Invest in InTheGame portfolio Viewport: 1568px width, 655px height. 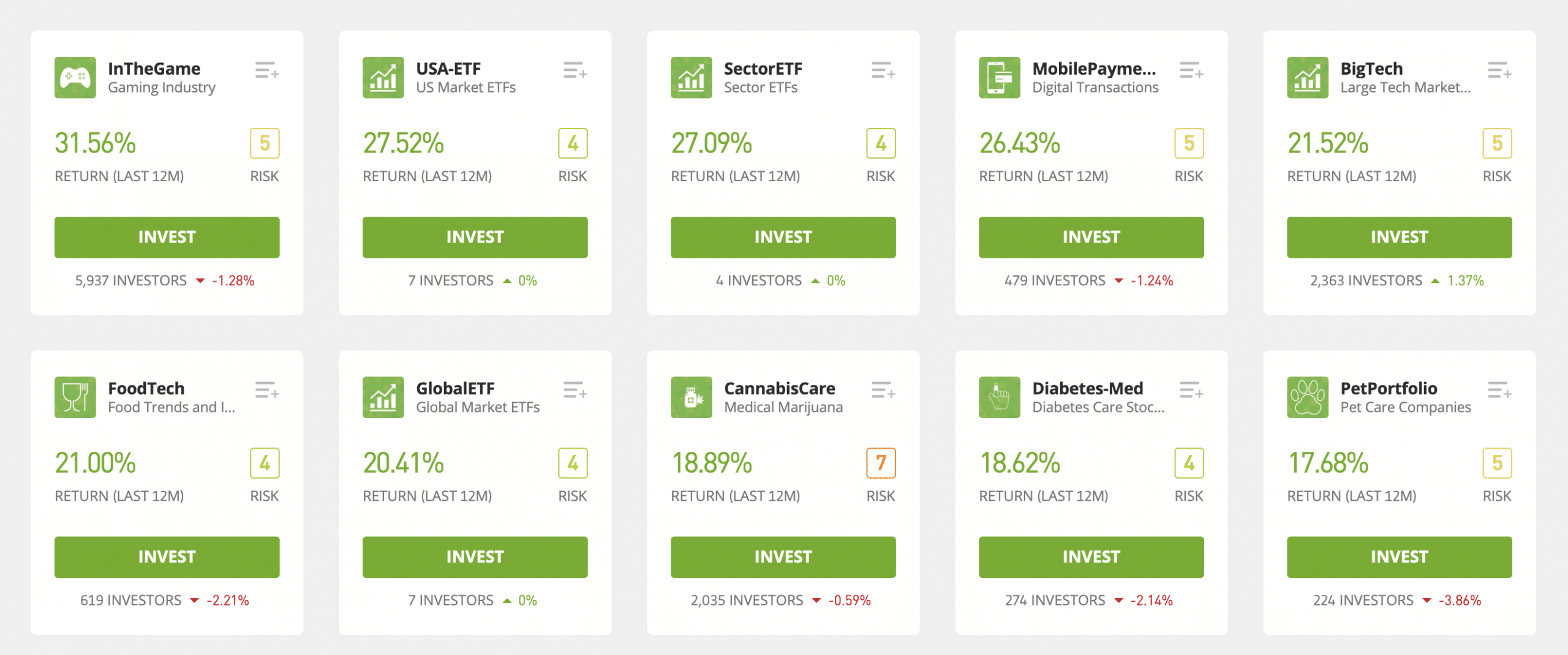coord(167,238)
